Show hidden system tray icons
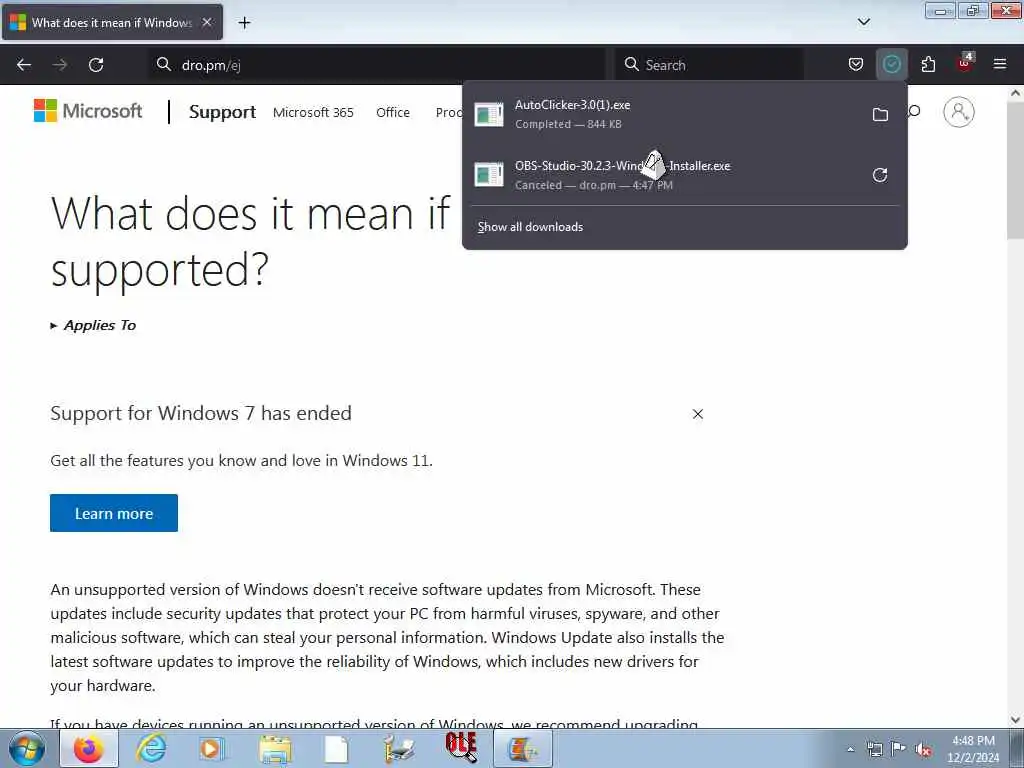The height and width of the screenshot is (768, 1024). (x=850, y=749)
